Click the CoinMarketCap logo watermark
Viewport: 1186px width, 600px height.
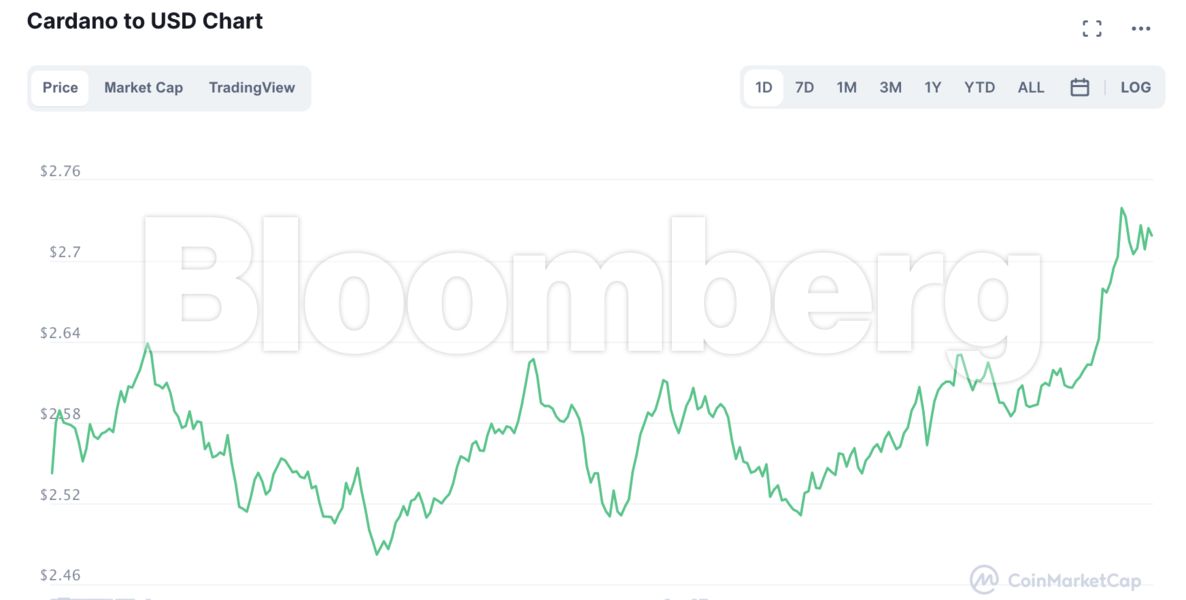pyautogui.click(x=1056, y=579)
